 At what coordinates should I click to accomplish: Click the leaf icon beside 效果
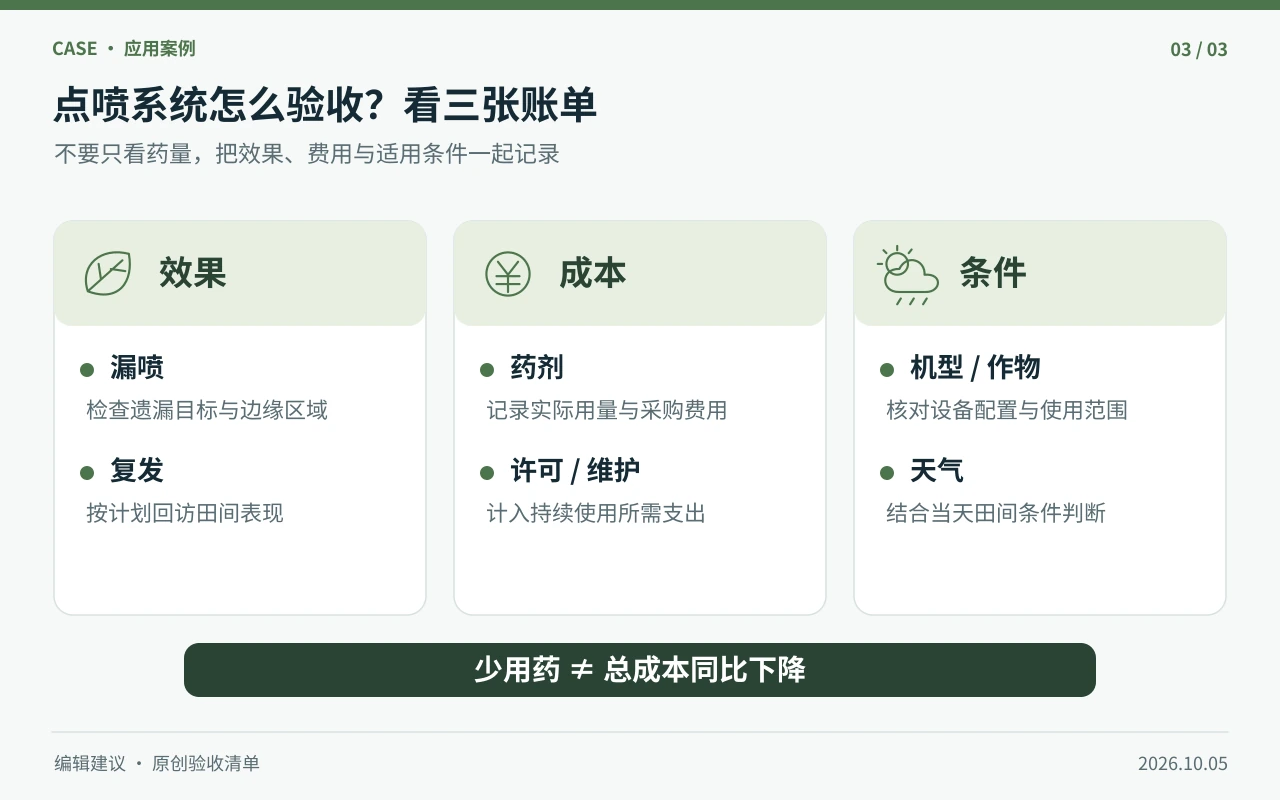(x=108, y=273)
